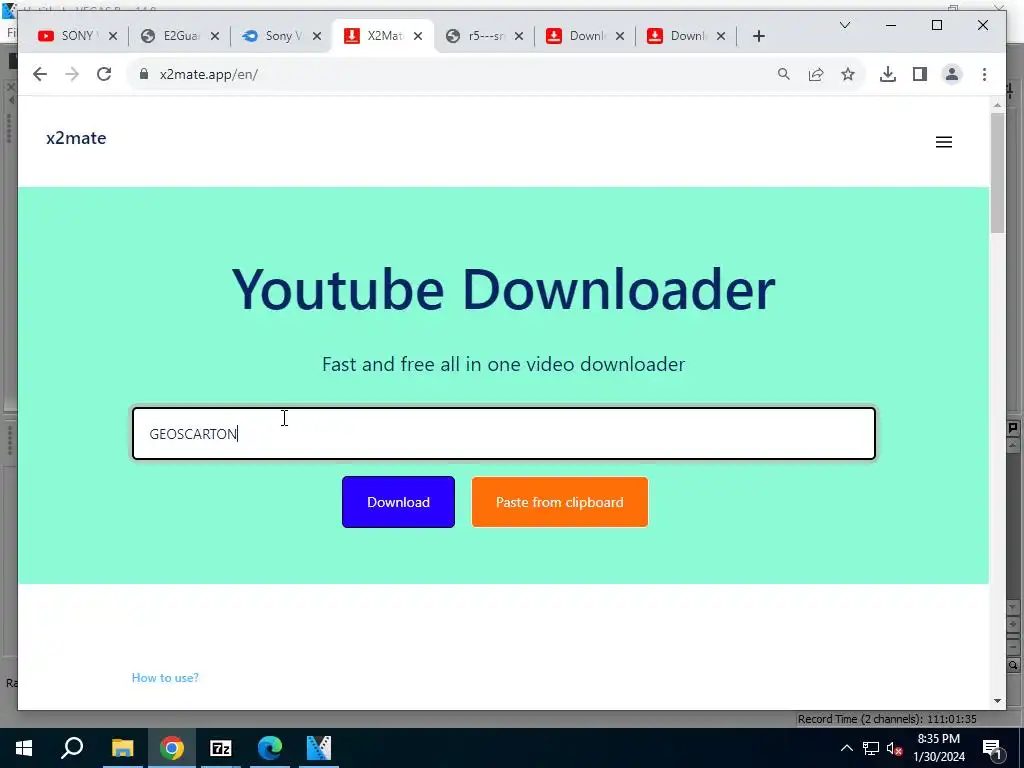The width and height of the screenshot is (1024, 768).
Task: Open VEGAS Pro from the taskbar
Action: [x=319, y=748]
